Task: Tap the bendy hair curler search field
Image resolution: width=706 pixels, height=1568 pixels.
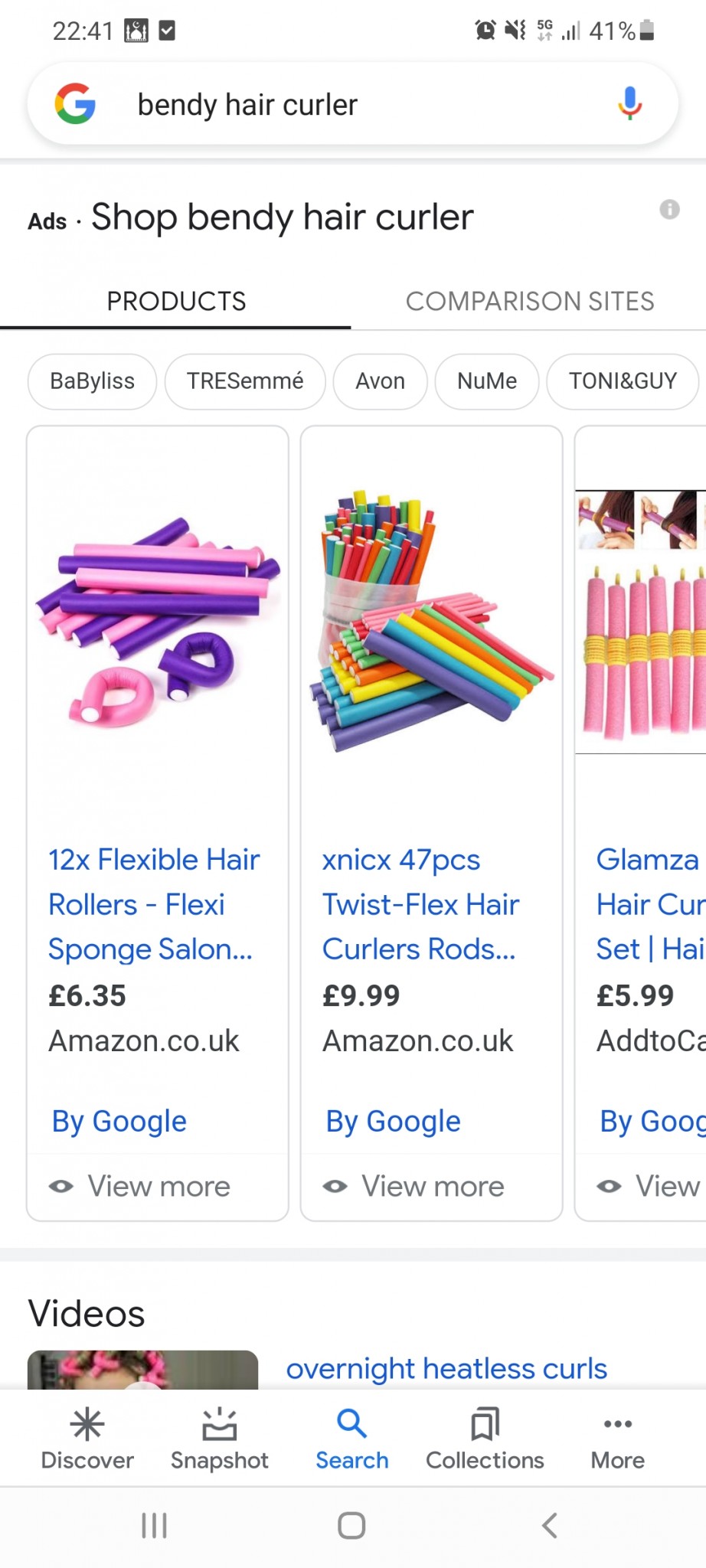Action: point(352,104)
